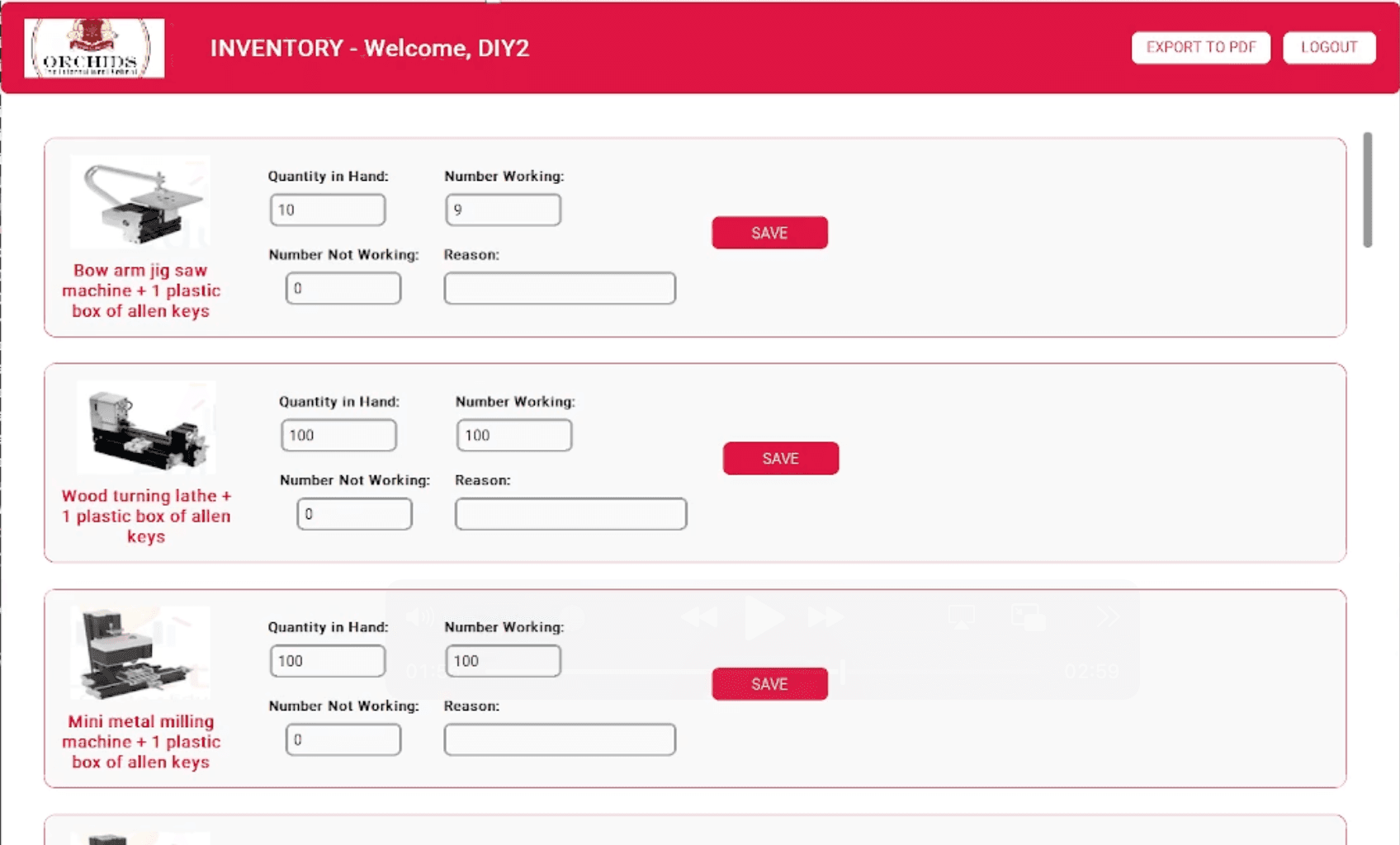
Task: Edit Quantity in Hand for Bow arm jig saw
Action: pos(328,210)
